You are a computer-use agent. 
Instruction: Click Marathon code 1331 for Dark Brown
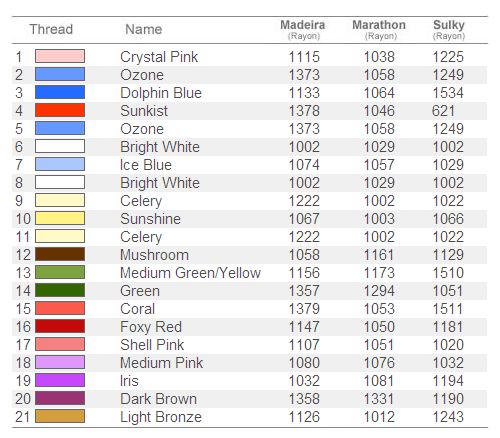[x=379, y=399]
